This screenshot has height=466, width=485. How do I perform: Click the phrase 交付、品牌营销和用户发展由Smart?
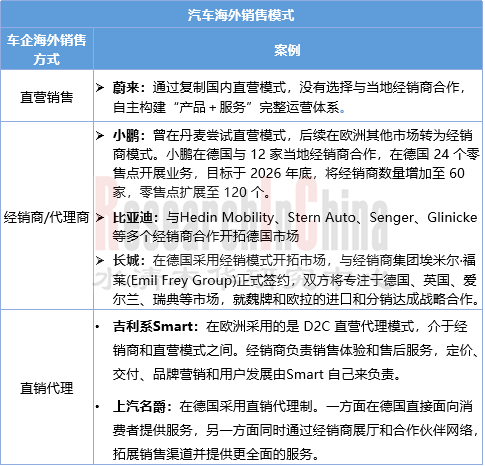click(218, 374)
